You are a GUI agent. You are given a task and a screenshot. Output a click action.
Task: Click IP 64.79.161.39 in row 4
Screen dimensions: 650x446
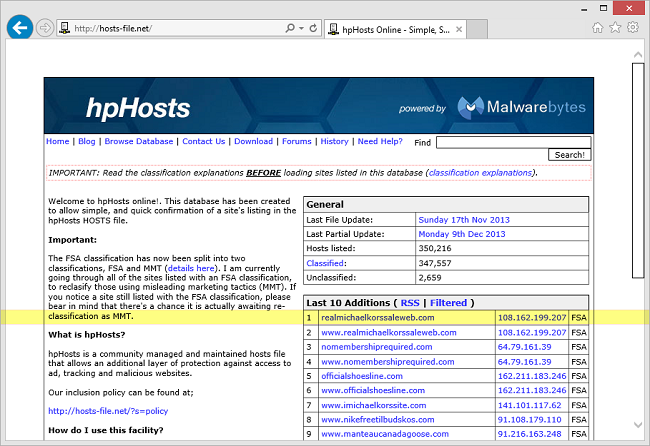[524, 361]
